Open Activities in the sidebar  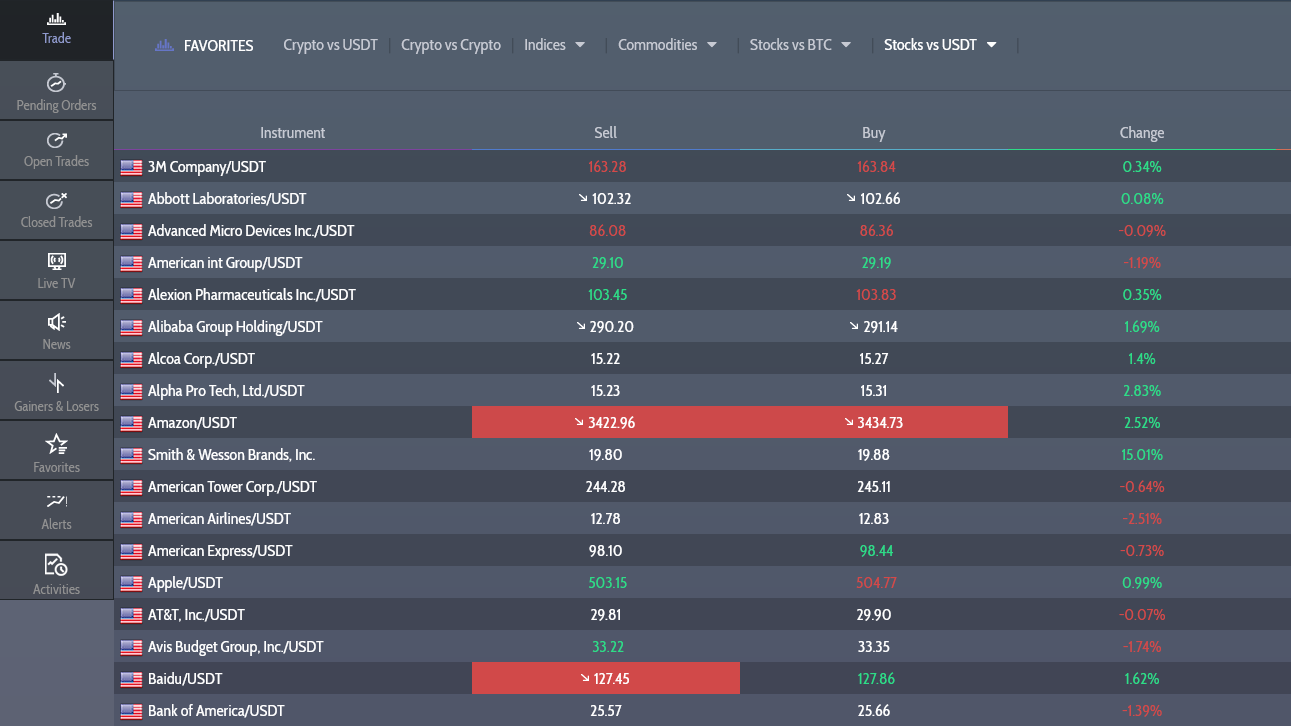[56, 571]
